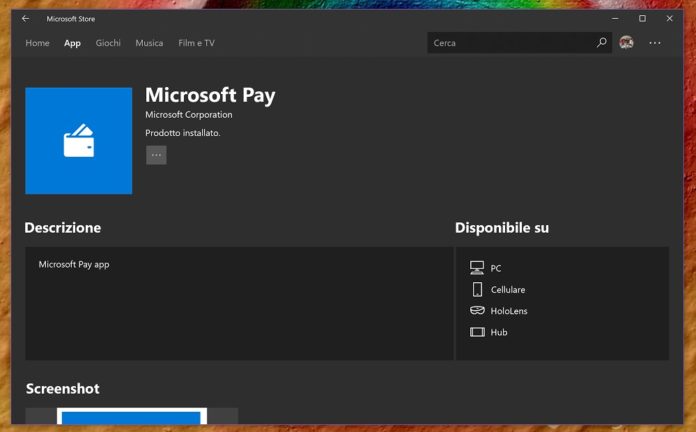Image resolution: width=696 pixels, height=432 pixels.
Task: Expand the more actions button under Prodotto installato
Action: click(156, 155)
